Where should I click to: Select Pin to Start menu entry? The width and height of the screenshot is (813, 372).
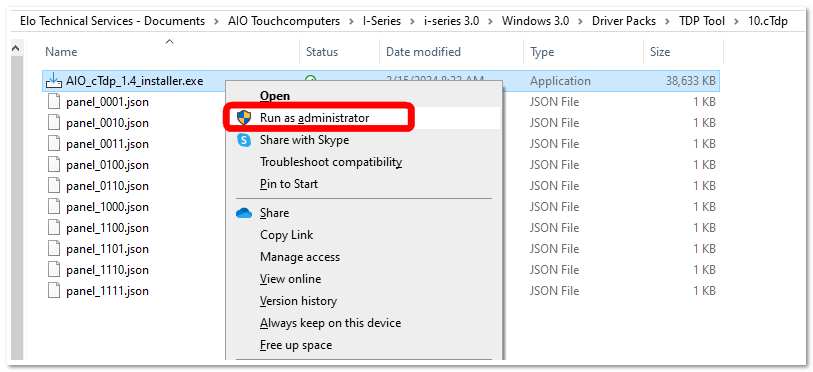tap(289, 184)
